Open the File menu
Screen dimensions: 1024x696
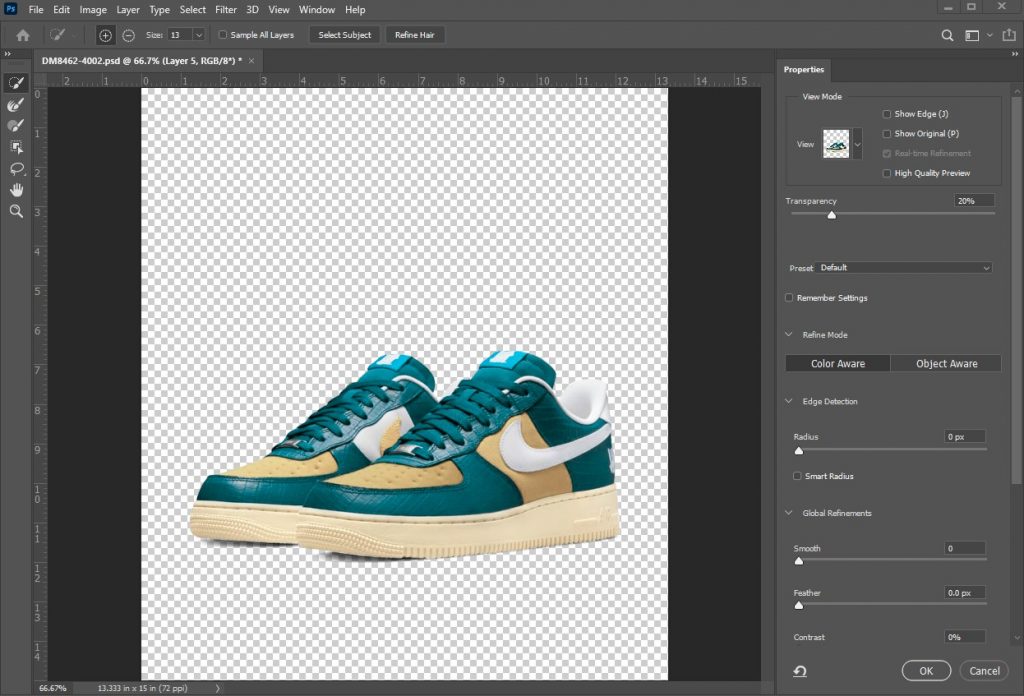pyautogui.click(x=36, y=10)
